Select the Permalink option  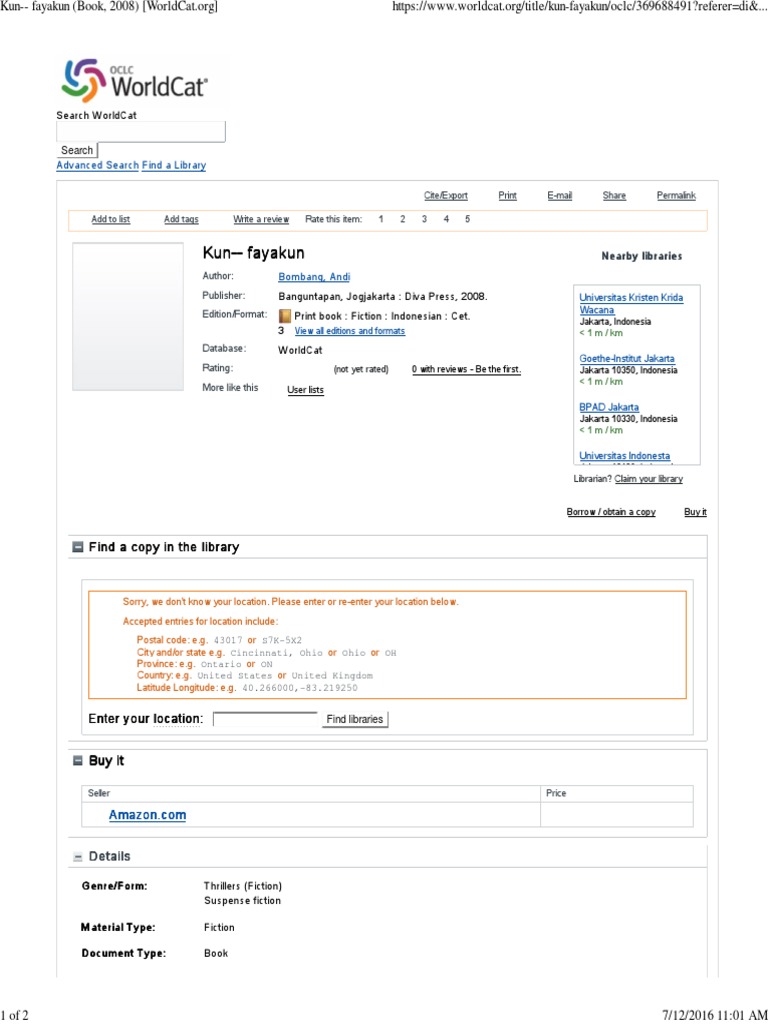click(x=676, y=196)
